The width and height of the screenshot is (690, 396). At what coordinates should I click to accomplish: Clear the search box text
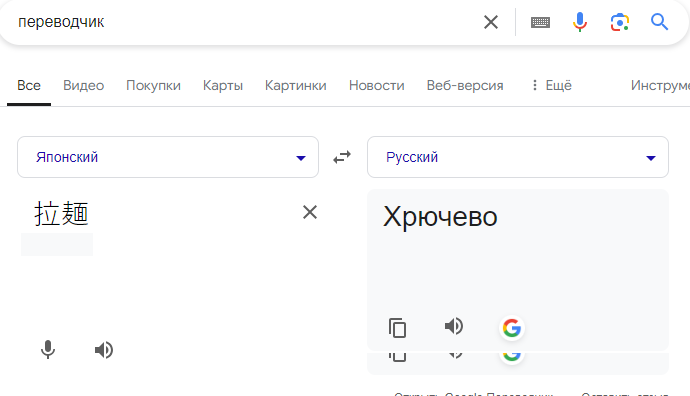[x=491, y=22]
